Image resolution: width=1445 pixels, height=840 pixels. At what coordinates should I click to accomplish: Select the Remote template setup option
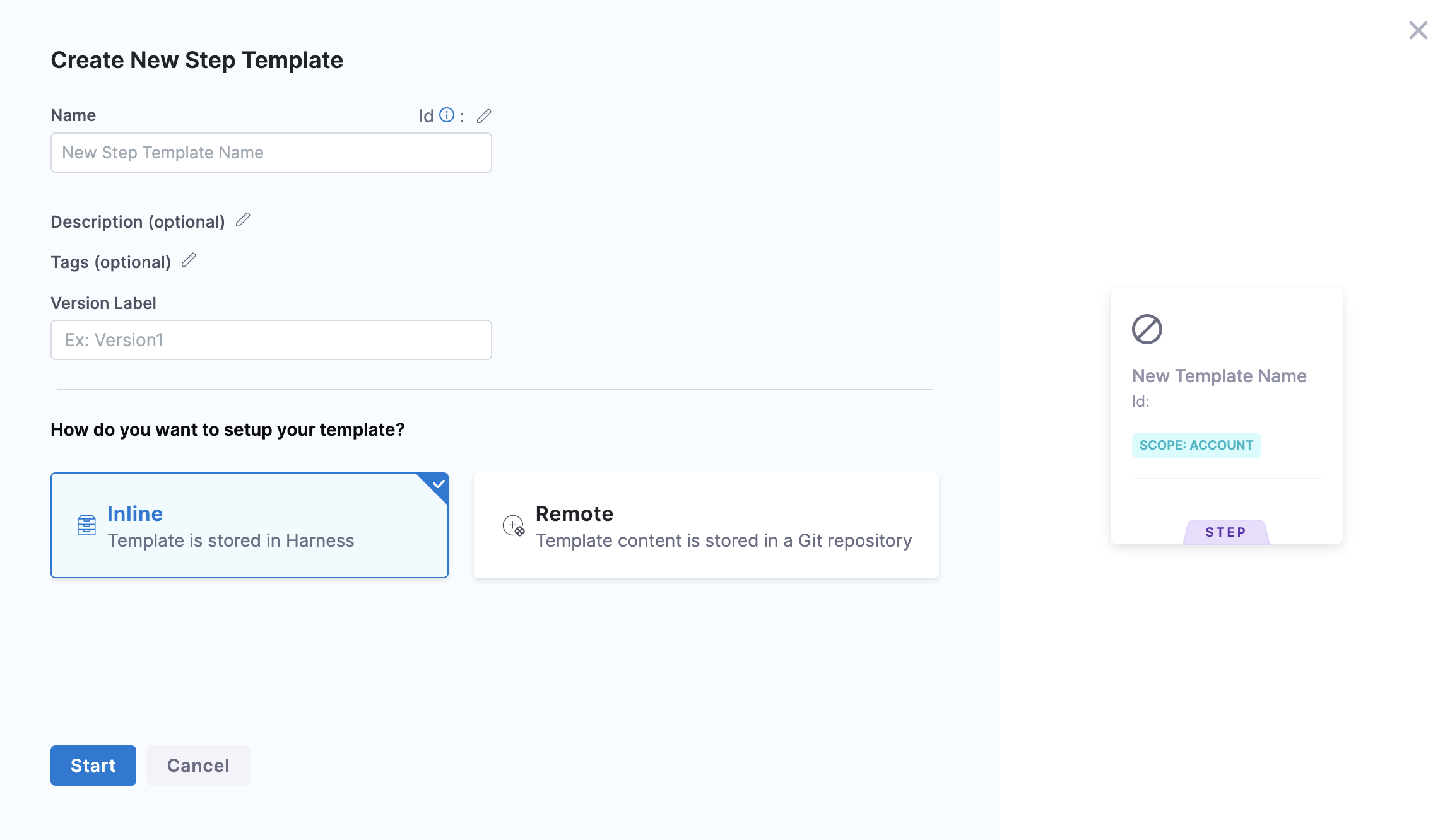click(705, 525)
